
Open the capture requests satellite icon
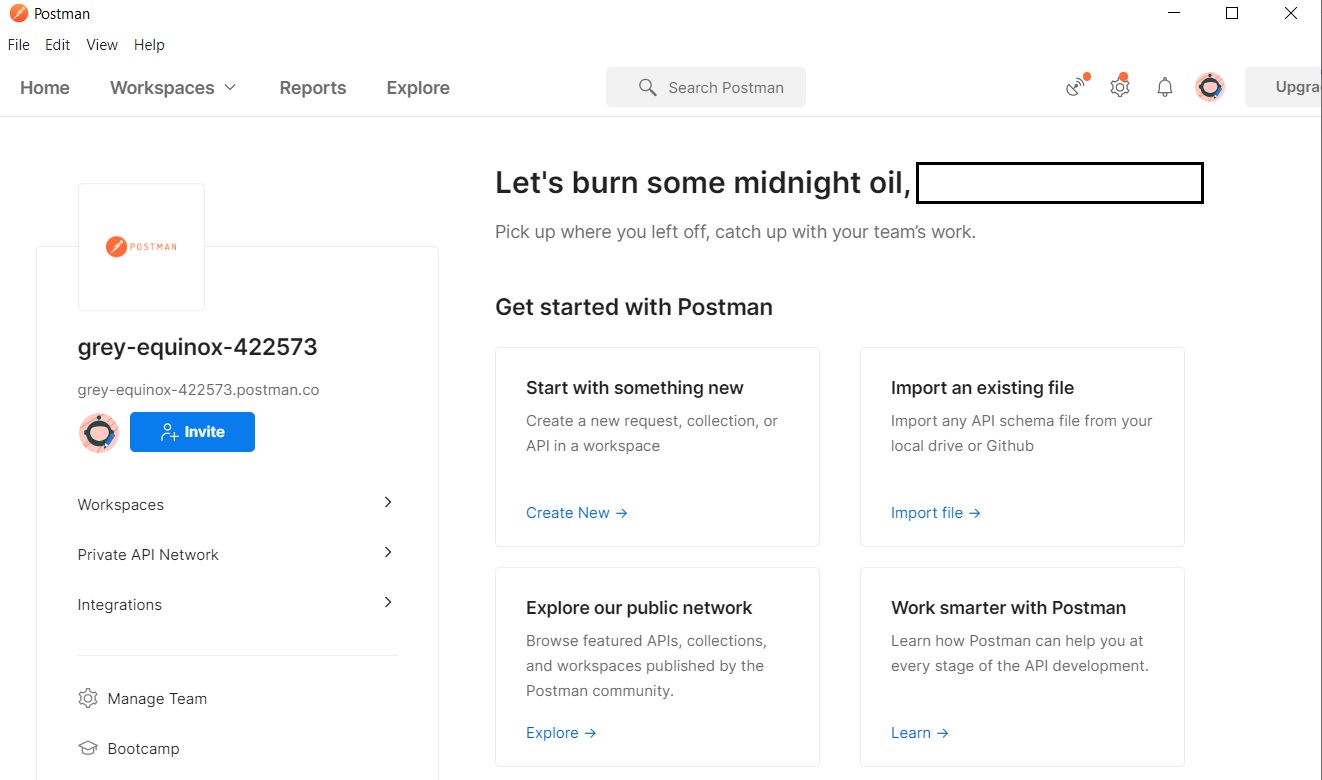[x=1076, y=87]
